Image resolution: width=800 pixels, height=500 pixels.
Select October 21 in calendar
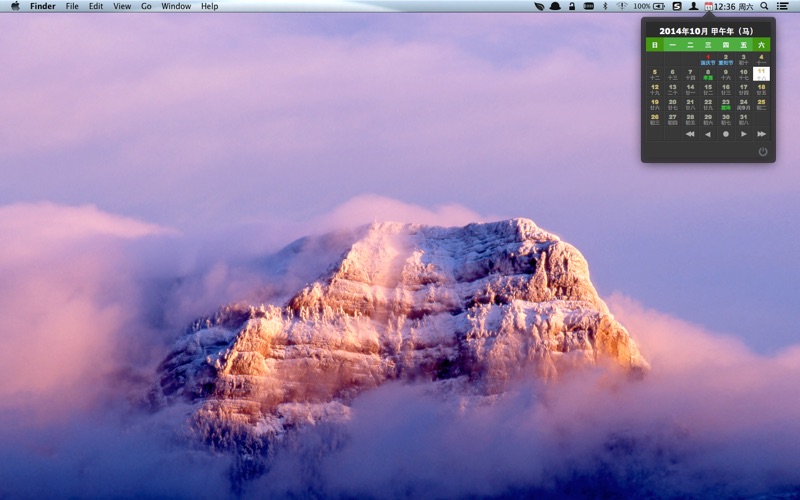(x=690, y=105)
